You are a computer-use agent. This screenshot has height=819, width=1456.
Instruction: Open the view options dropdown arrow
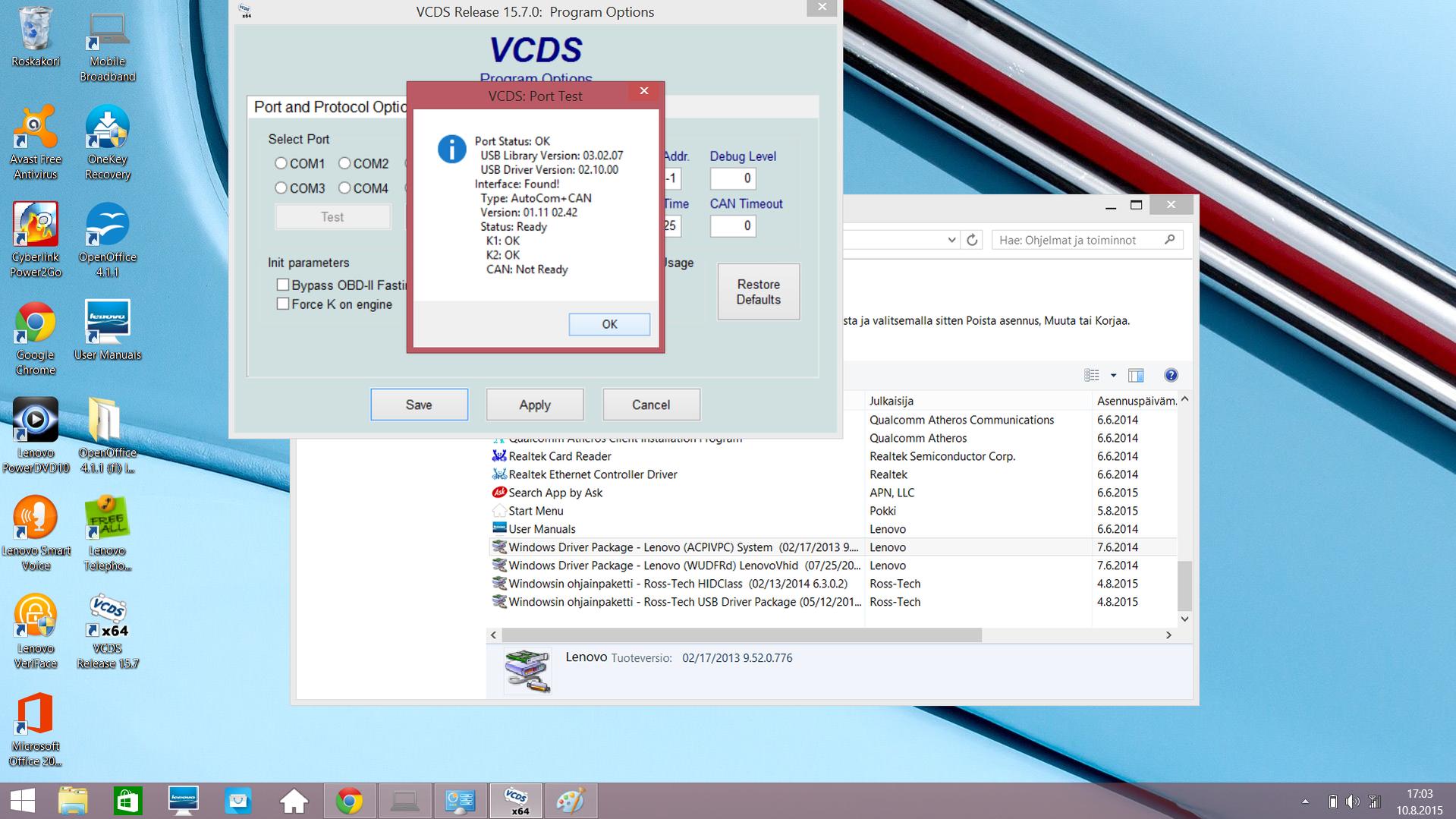1113,375
